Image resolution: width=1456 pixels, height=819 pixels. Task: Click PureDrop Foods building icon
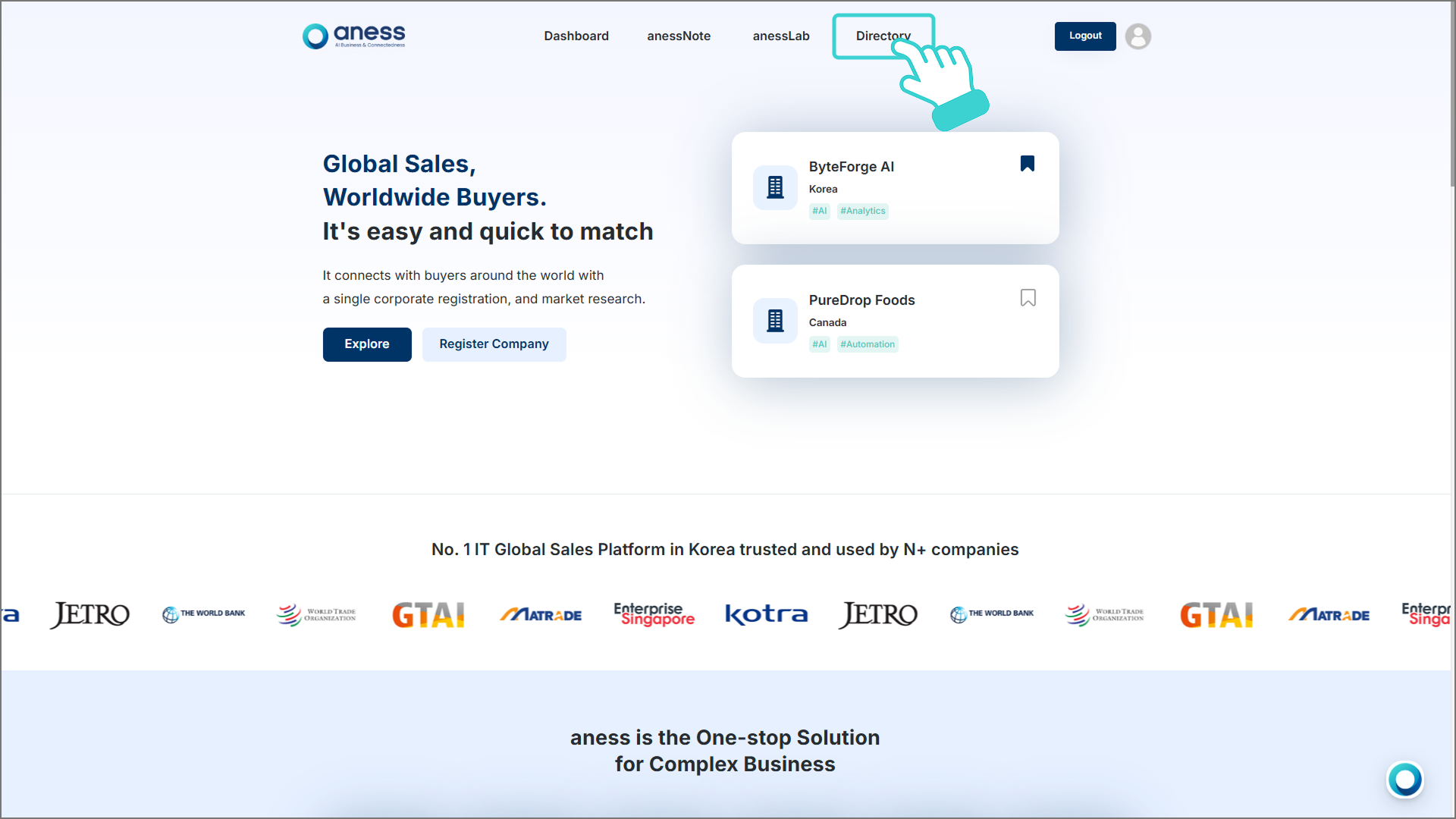775,321
